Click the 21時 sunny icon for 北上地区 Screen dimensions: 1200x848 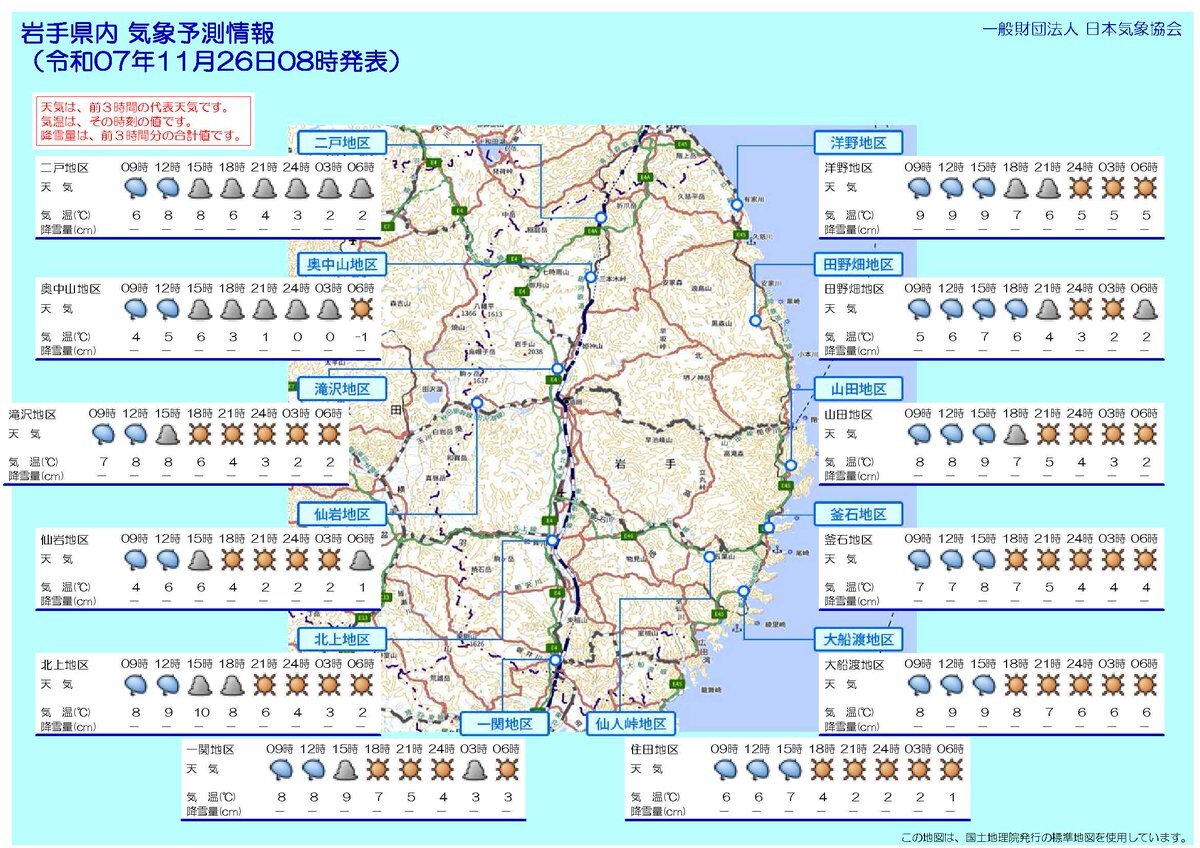(x=266, y=685)
